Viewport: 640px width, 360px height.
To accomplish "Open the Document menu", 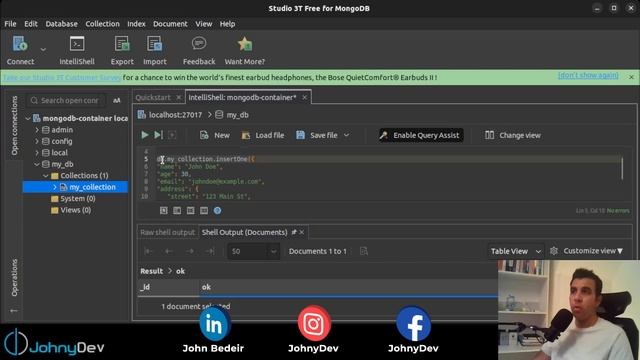I will coord(170,24).
